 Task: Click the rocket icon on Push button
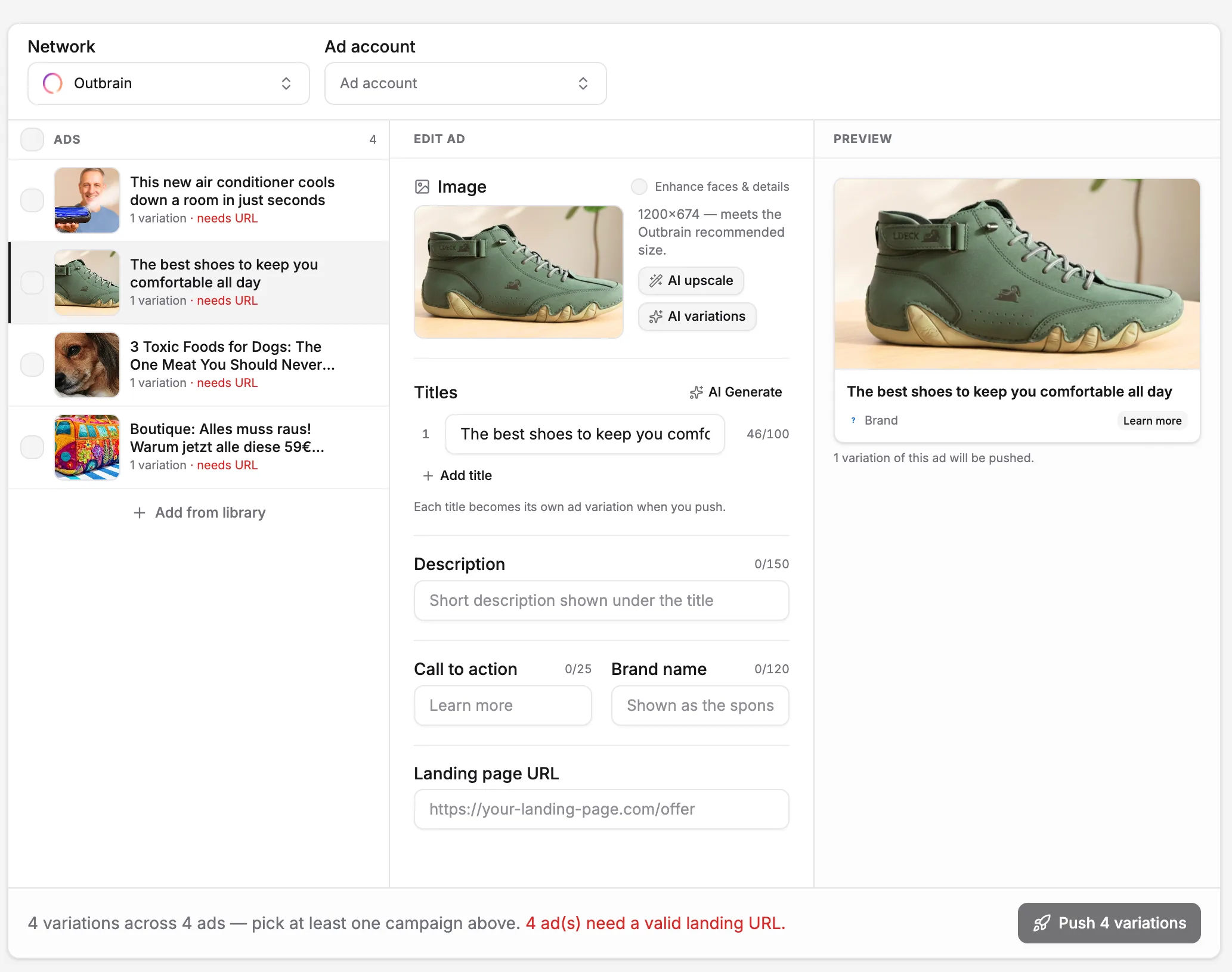click(1042, 924)
